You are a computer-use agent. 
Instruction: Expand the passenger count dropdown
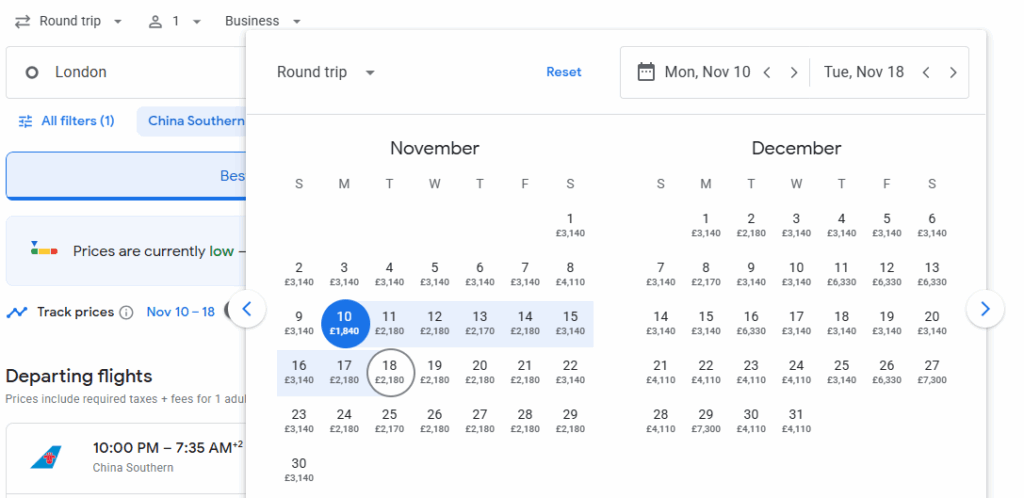pos(196,21)
